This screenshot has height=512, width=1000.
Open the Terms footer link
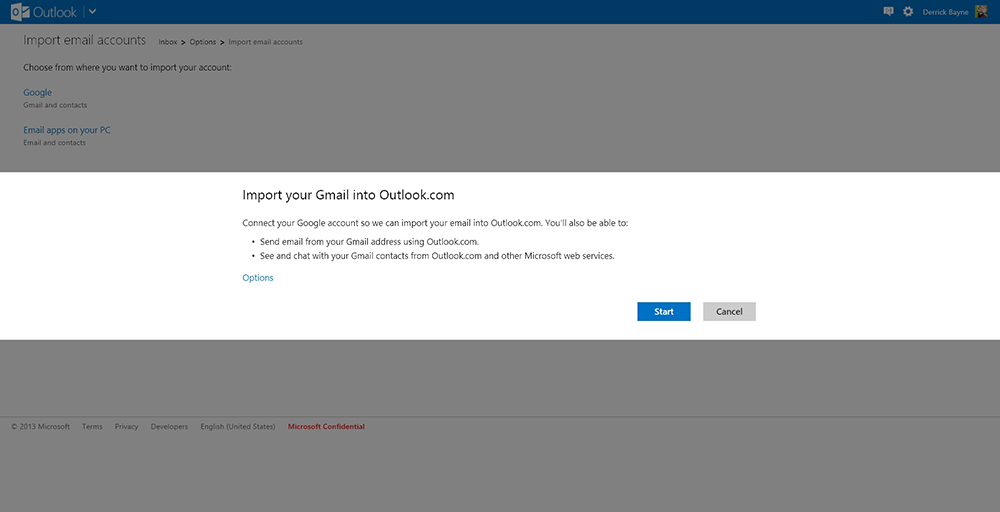[x=92, y=427]
